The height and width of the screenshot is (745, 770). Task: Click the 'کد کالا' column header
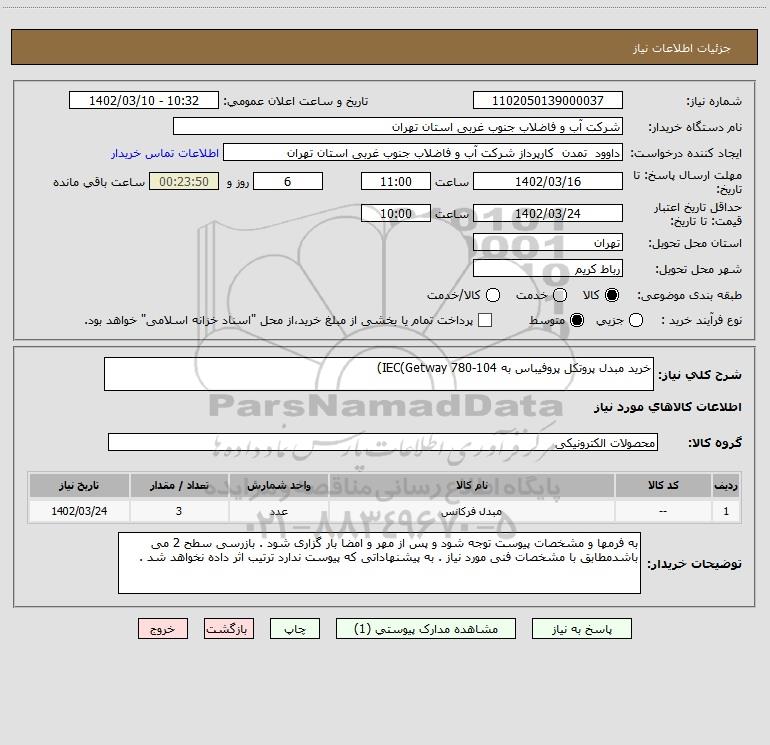coord(663,485)
